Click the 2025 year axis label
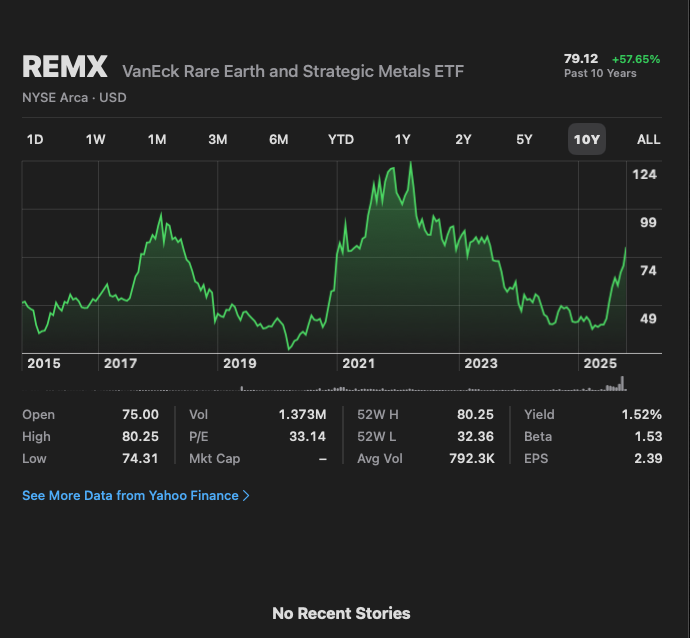Image resolution: width=690 pixels, height=638 pixels. point(600,363)
